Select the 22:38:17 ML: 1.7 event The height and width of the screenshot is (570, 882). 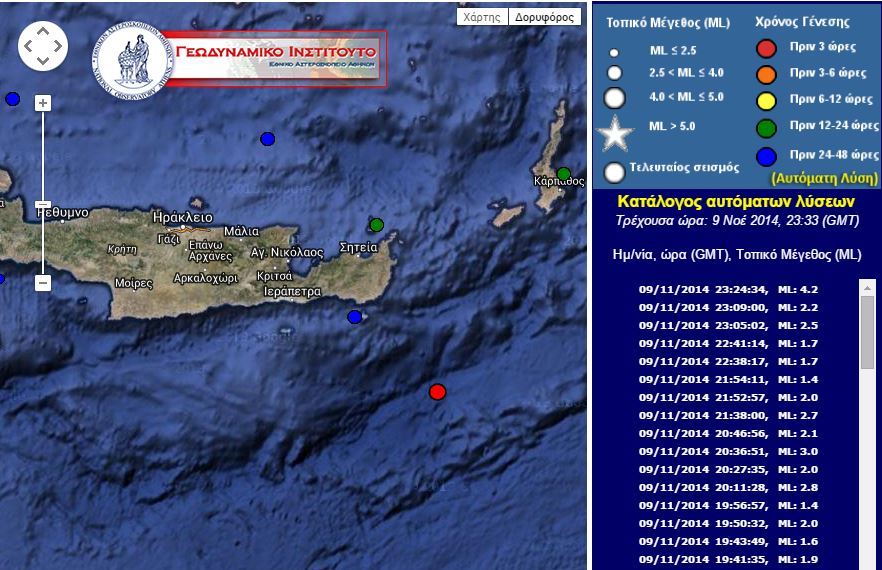click(728, 362)
